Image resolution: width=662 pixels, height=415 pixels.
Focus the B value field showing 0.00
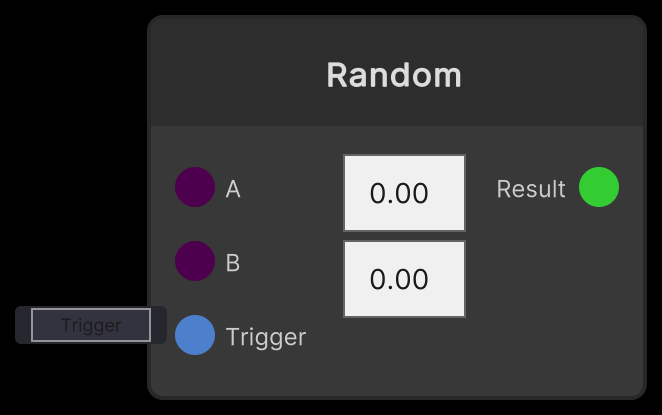(404, 279)
